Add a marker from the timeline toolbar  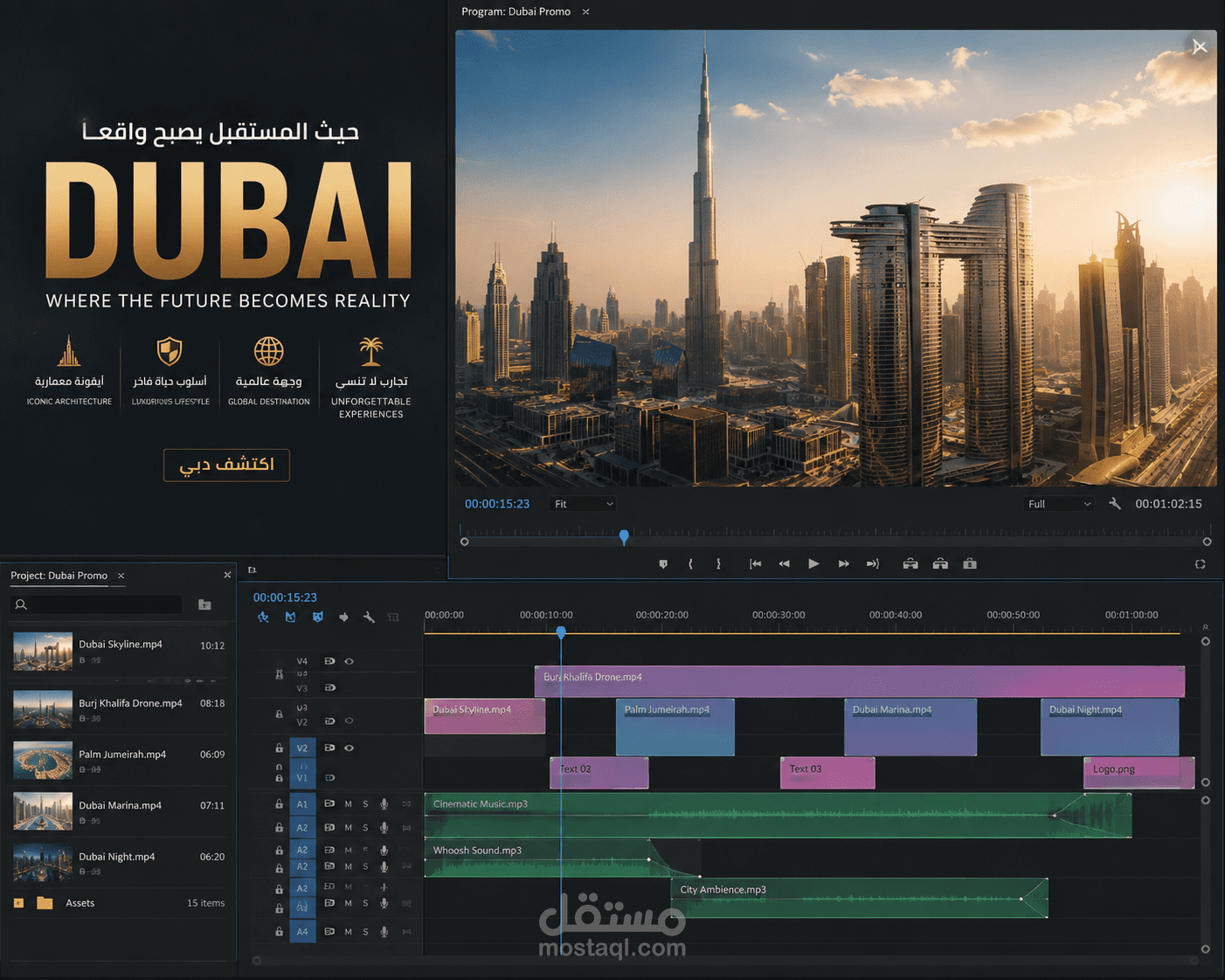point(343,618)
